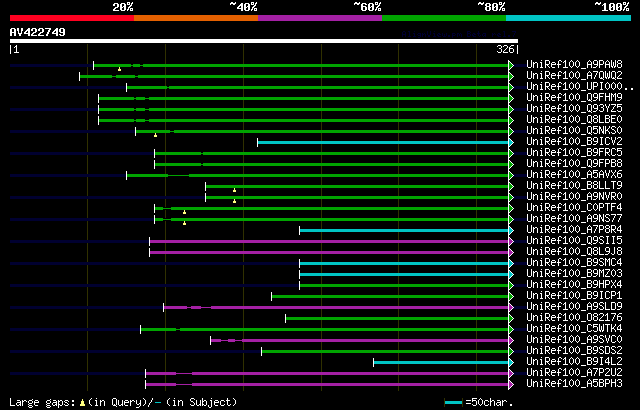This screenshot has height=410, width=640.
Task: Click the UniRef100_Q8LBE0 label
Action: (574, 120)
